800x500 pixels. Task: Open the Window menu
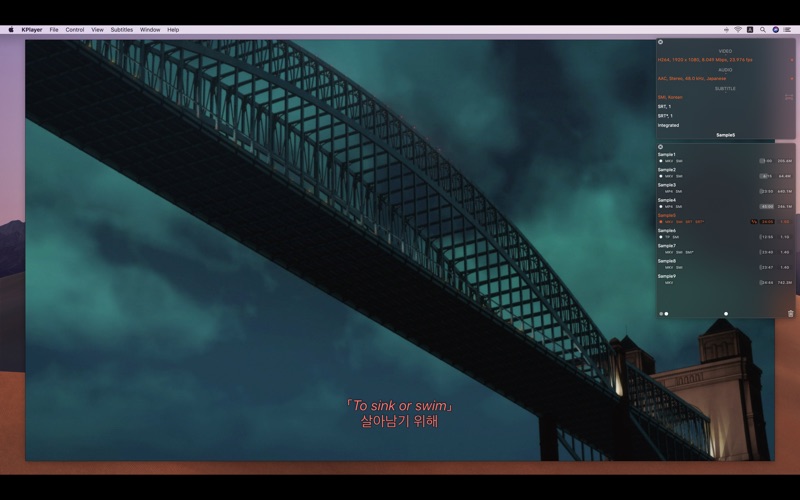(x=150, y=30)
